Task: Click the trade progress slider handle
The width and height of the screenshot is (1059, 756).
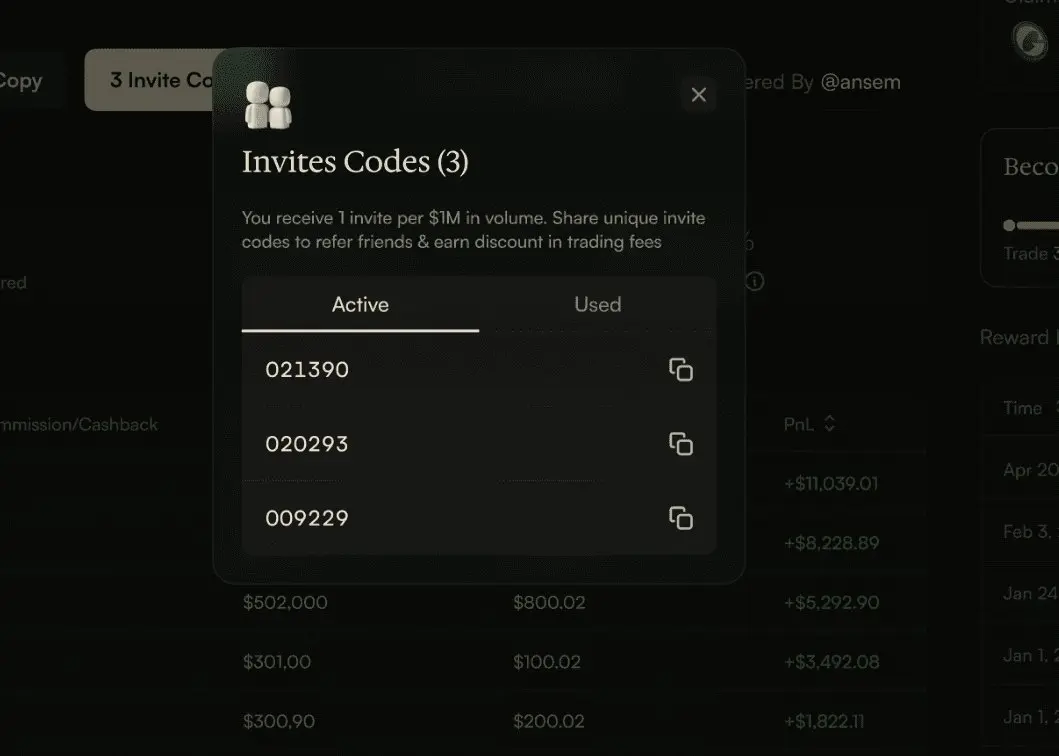Action: [1009, 225]
